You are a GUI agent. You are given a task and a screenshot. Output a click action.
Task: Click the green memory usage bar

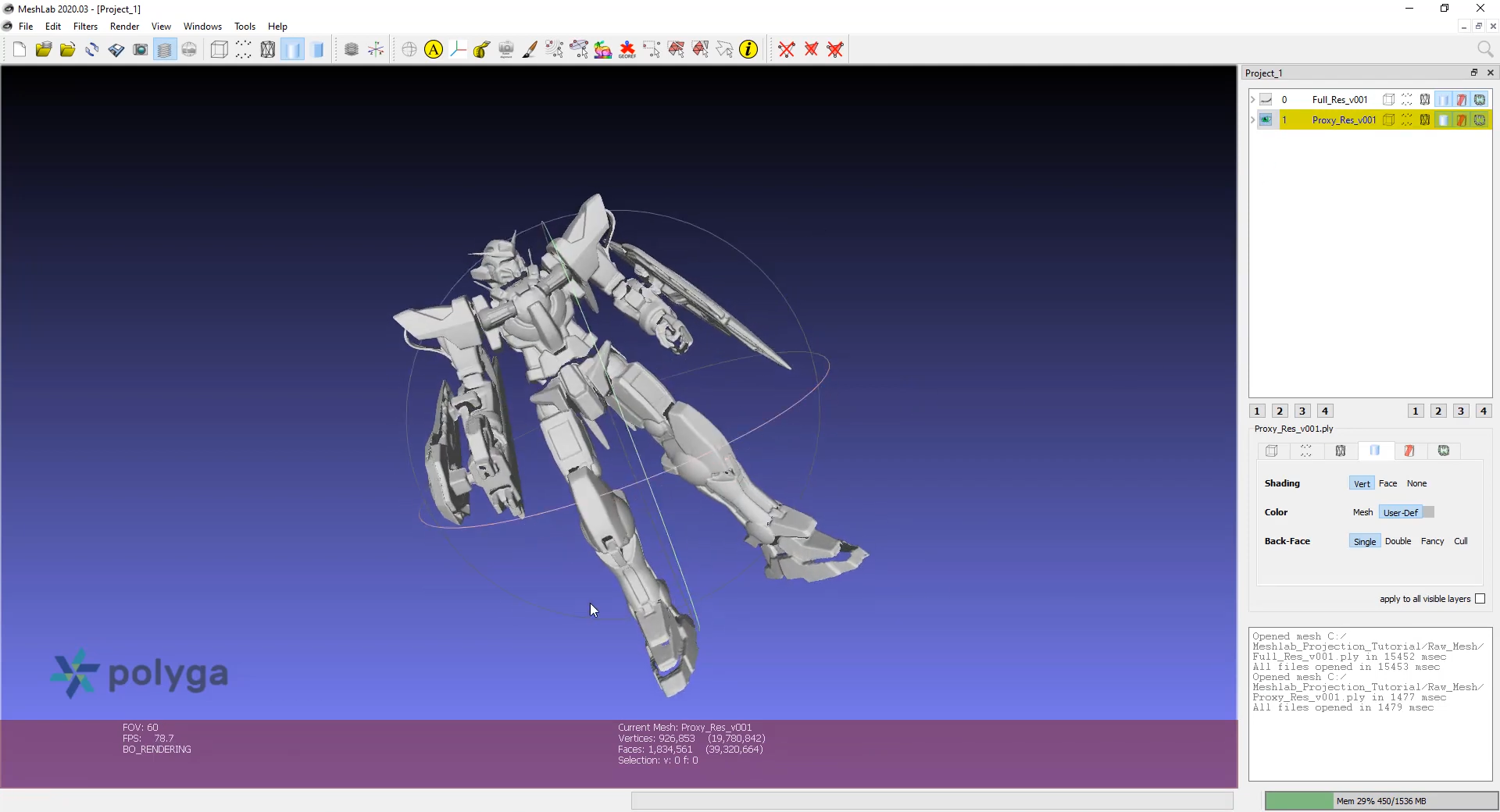[1381, 801]
